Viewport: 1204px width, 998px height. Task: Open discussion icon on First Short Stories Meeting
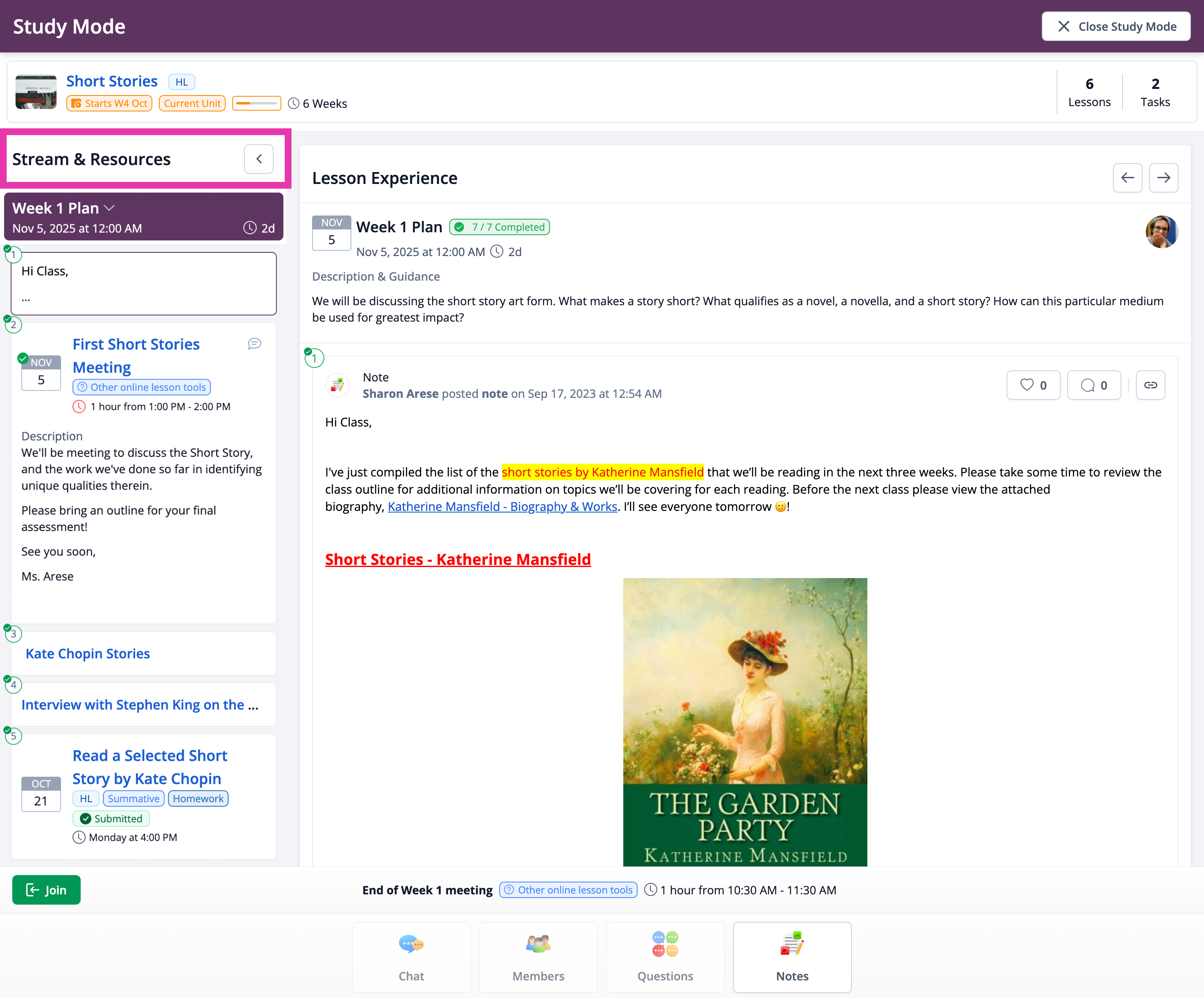coord(255,344)
